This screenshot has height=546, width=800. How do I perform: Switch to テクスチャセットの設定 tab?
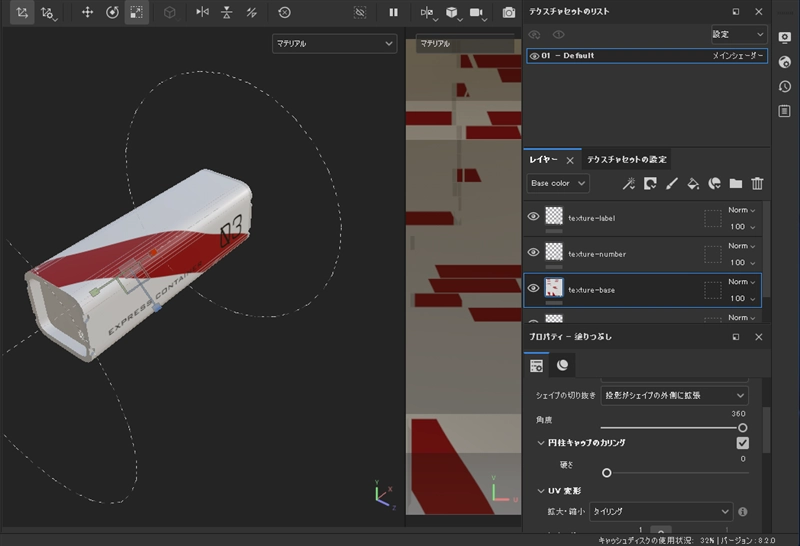point(627,159)
